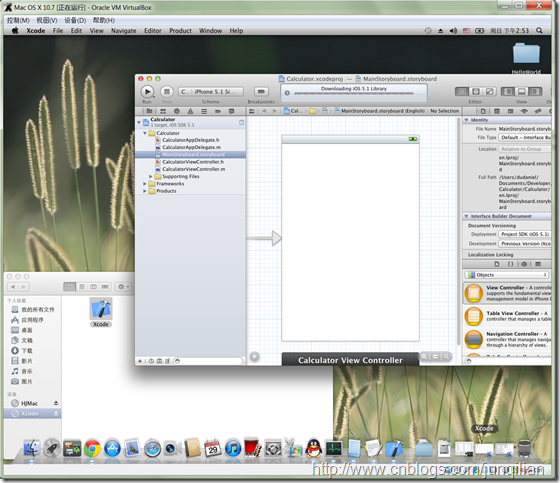Select CalculatorViewController.m file
This screenshot has width=560, height=483.
pos(193,169)
